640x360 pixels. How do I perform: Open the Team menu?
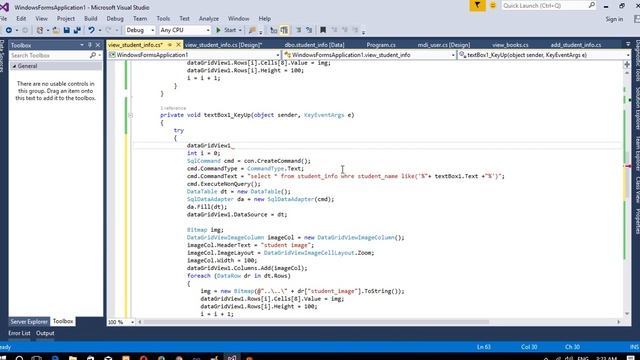[140, 19]
